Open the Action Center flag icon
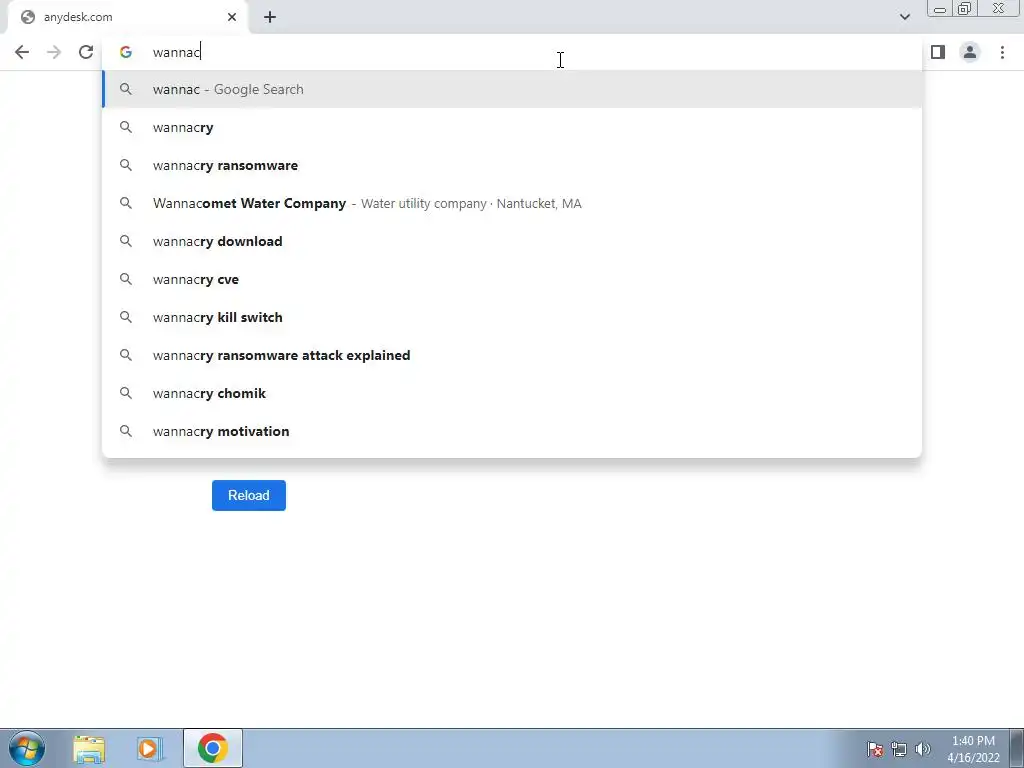The image size is (1024, 768). 875,749
